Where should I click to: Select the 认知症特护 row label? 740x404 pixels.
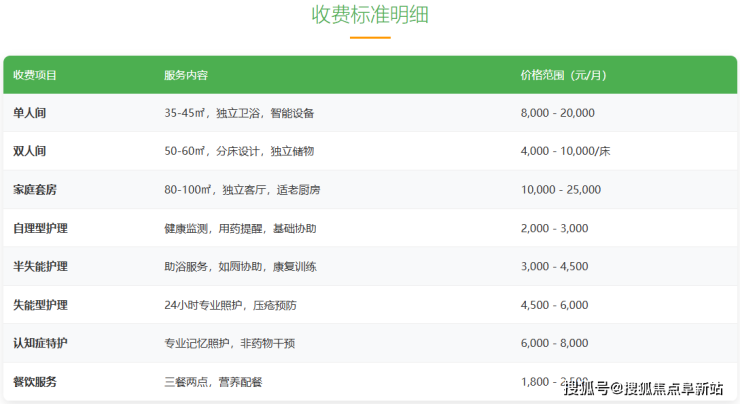pyautogui.click(x=41, y=343)
